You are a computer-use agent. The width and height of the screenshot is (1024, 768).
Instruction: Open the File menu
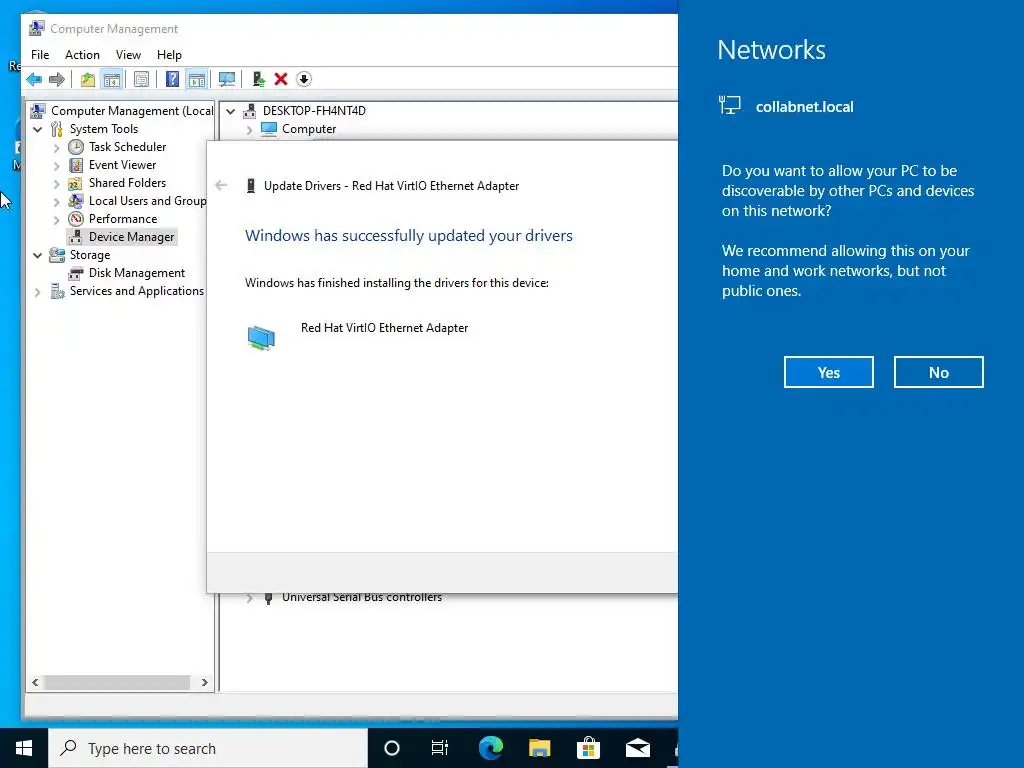coord(40,55)
